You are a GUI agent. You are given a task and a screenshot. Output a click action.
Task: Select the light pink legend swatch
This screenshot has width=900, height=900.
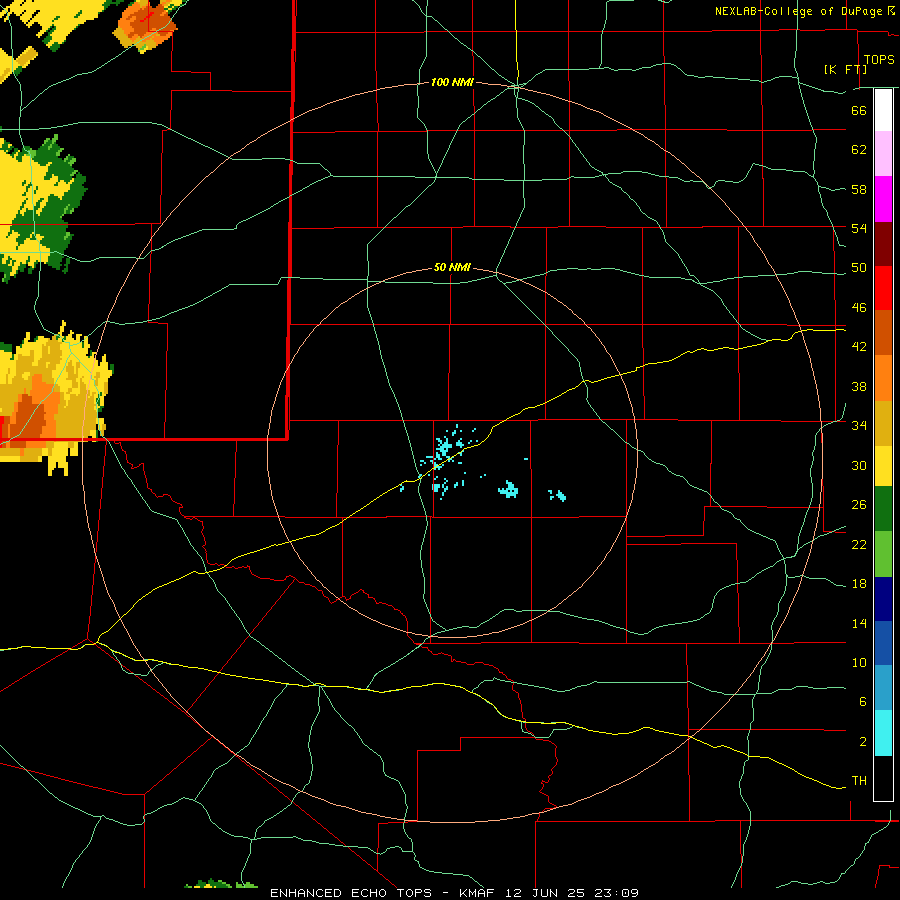tap(883, 153)
